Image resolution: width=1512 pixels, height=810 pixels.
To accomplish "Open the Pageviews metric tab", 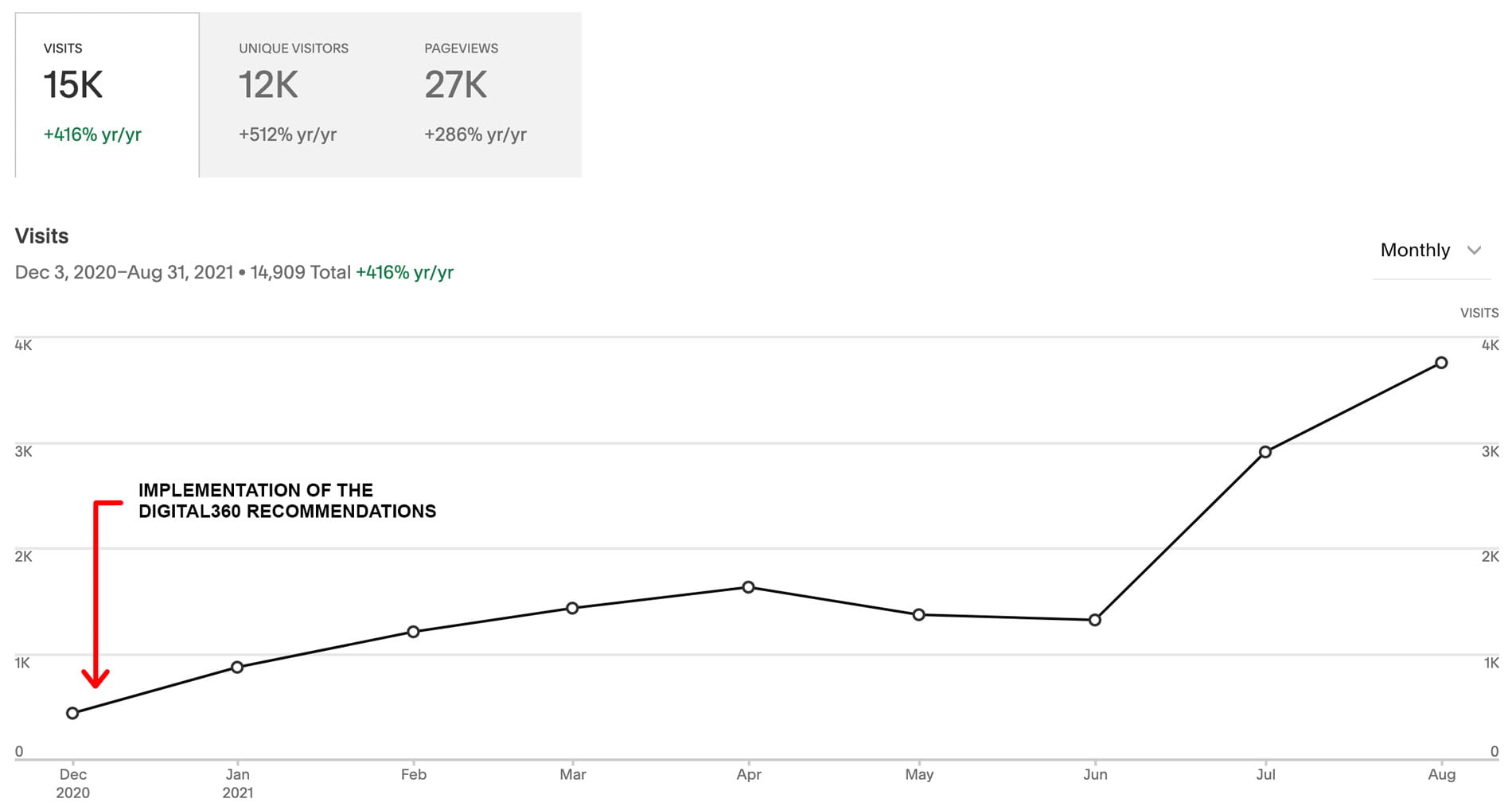I will point(477,94).
